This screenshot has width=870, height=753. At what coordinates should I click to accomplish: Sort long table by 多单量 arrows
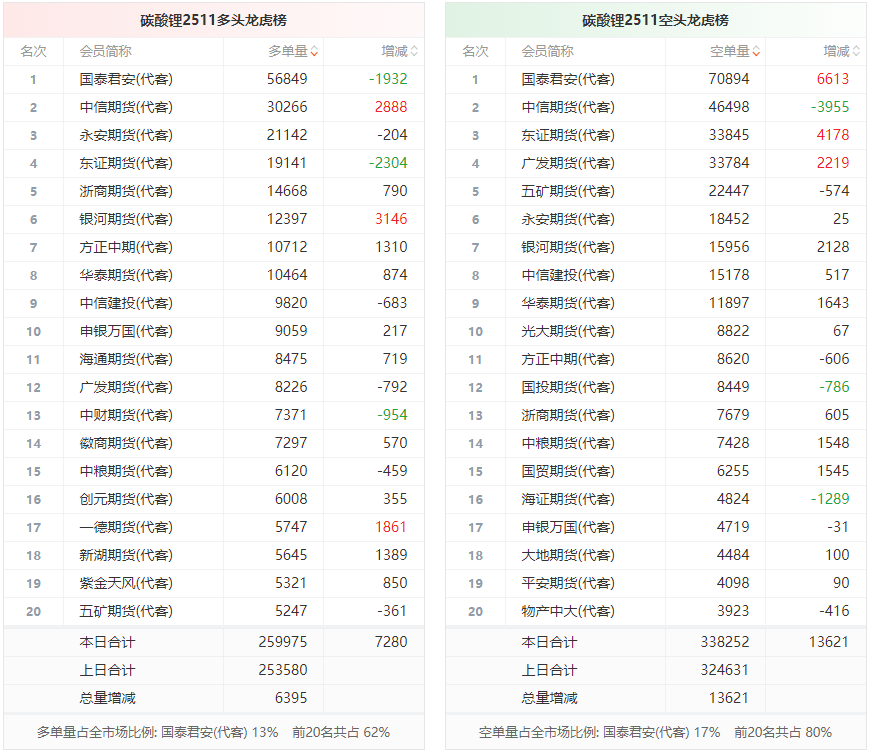[x=314, y=52]
